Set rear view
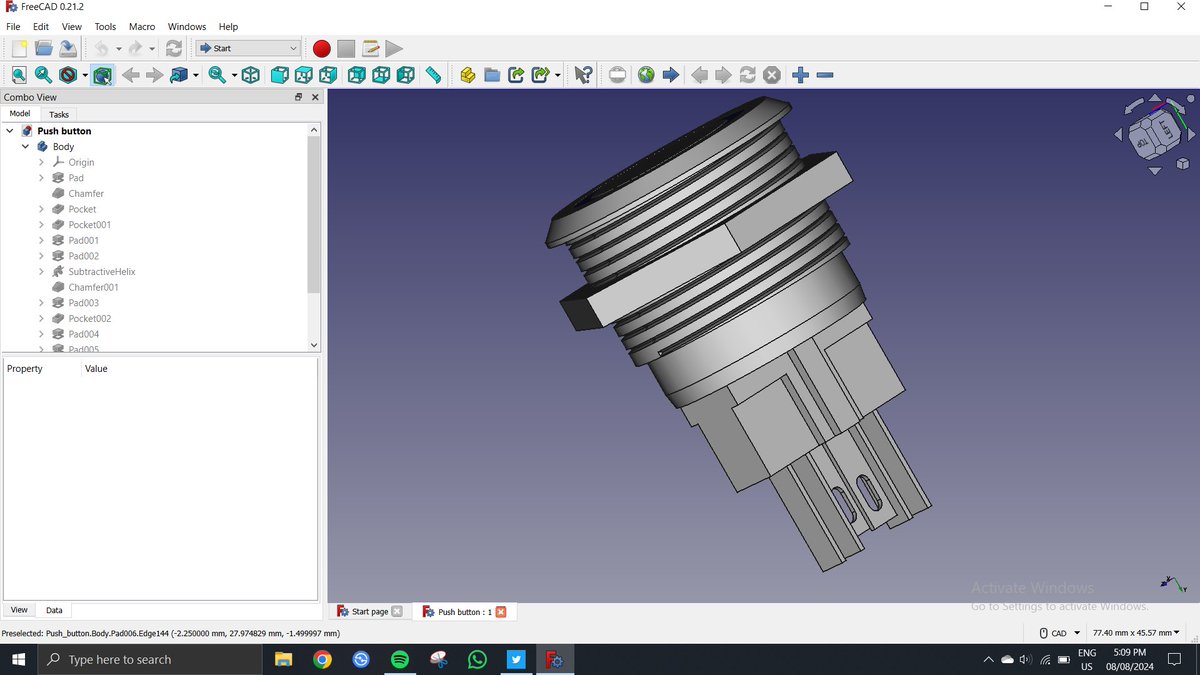Image resolution: width=1200 pixels, height=675 pixels. pyautogui.click(x=357, y=75)
